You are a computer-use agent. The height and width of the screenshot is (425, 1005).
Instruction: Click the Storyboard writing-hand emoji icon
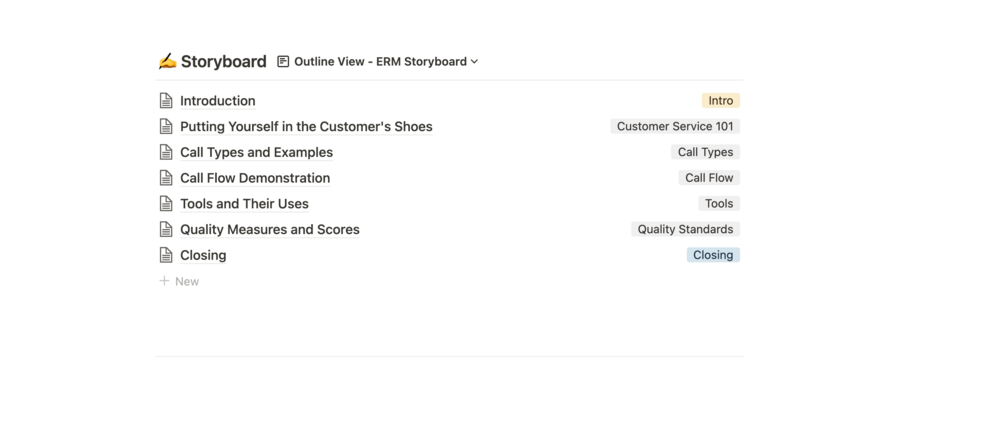[x=167, y=61]
